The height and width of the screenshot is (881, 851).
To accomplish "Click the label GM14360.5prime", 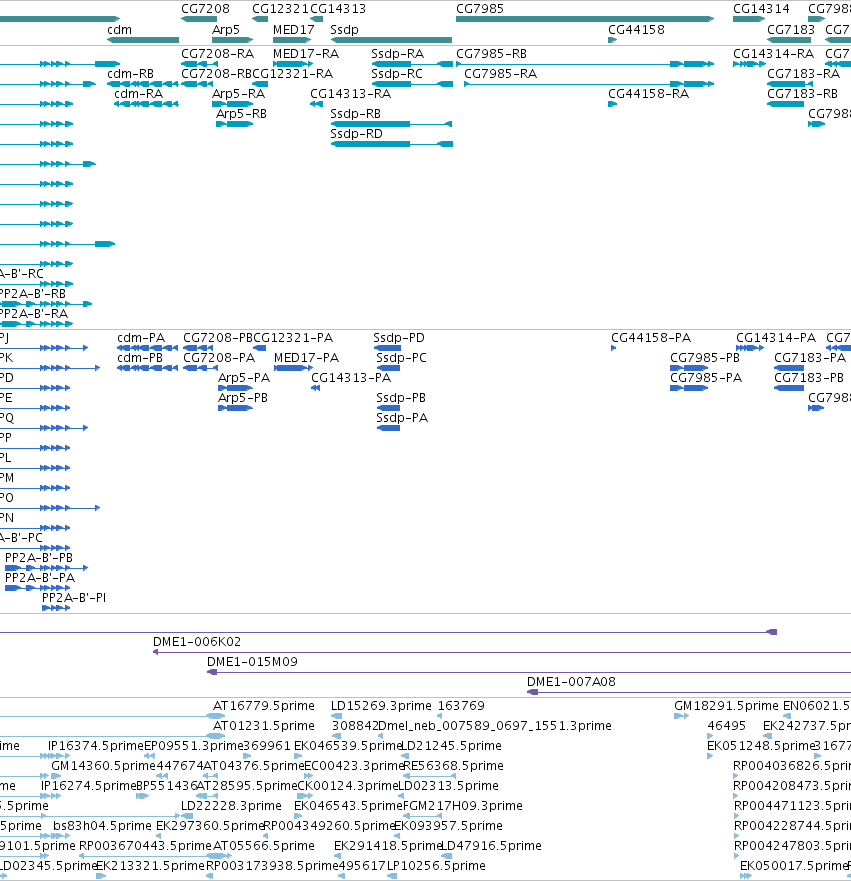I will pos(103,766).
